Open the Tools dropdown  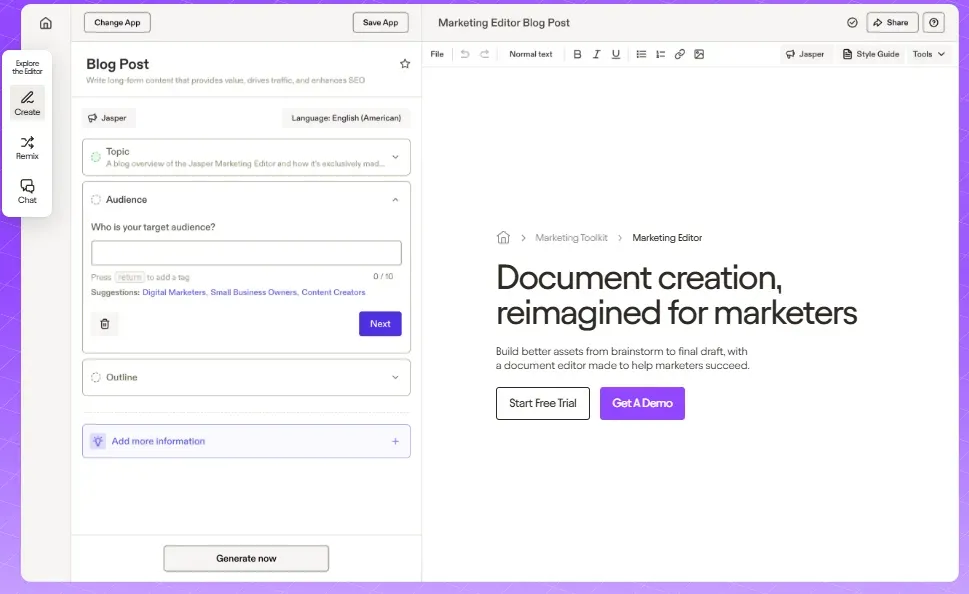(929, 54)
